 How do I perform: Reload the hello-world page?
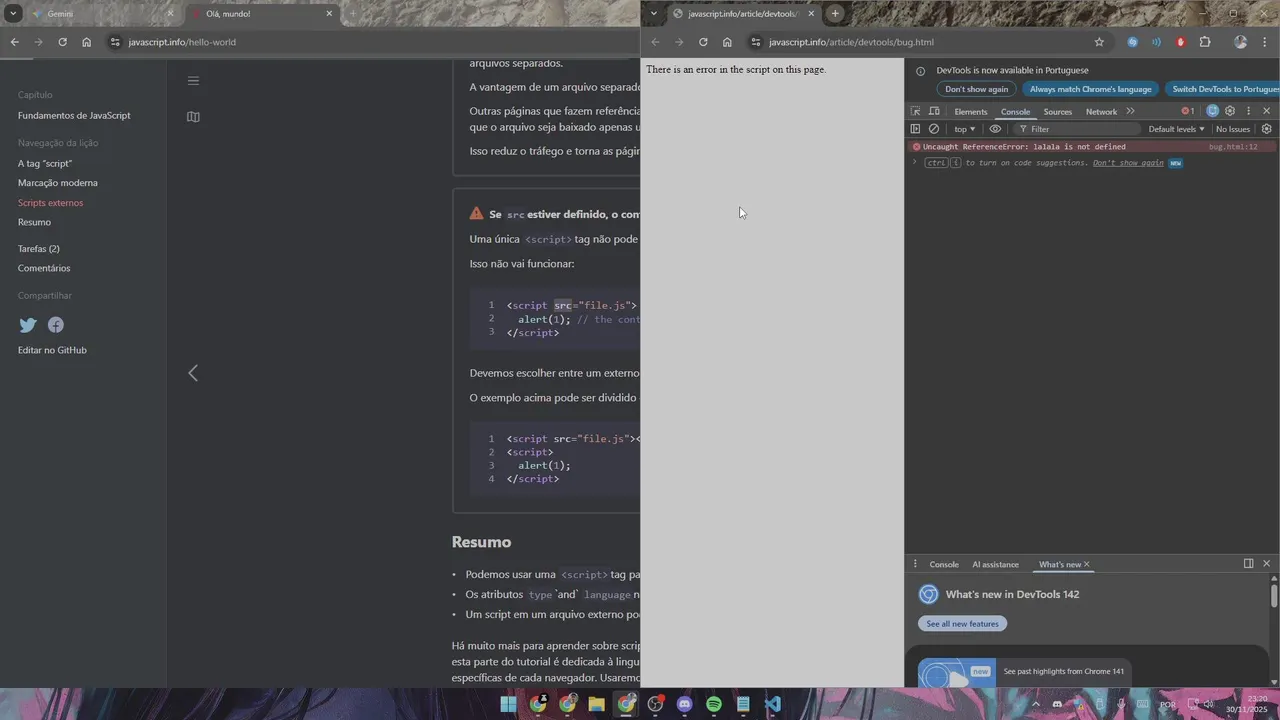point(62,42)
